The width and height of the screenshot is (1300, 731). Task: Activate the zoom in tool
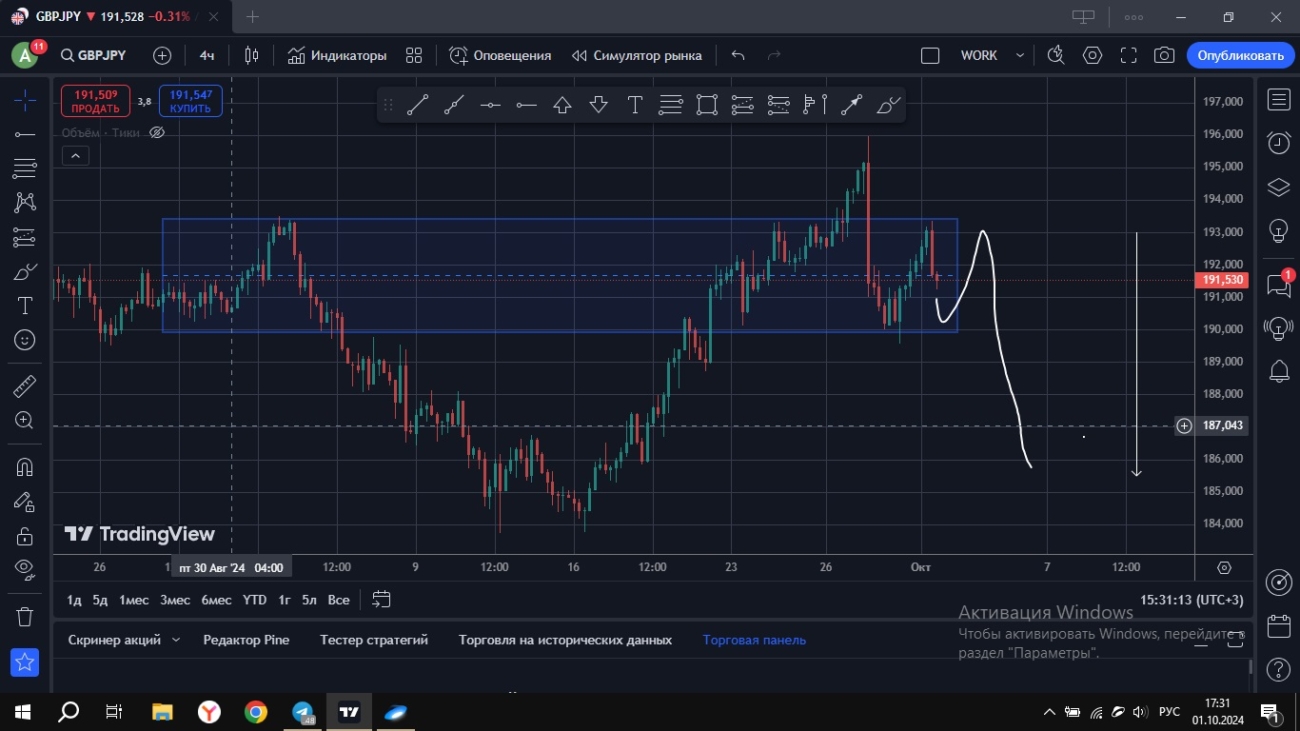click(x=25, y=420)
